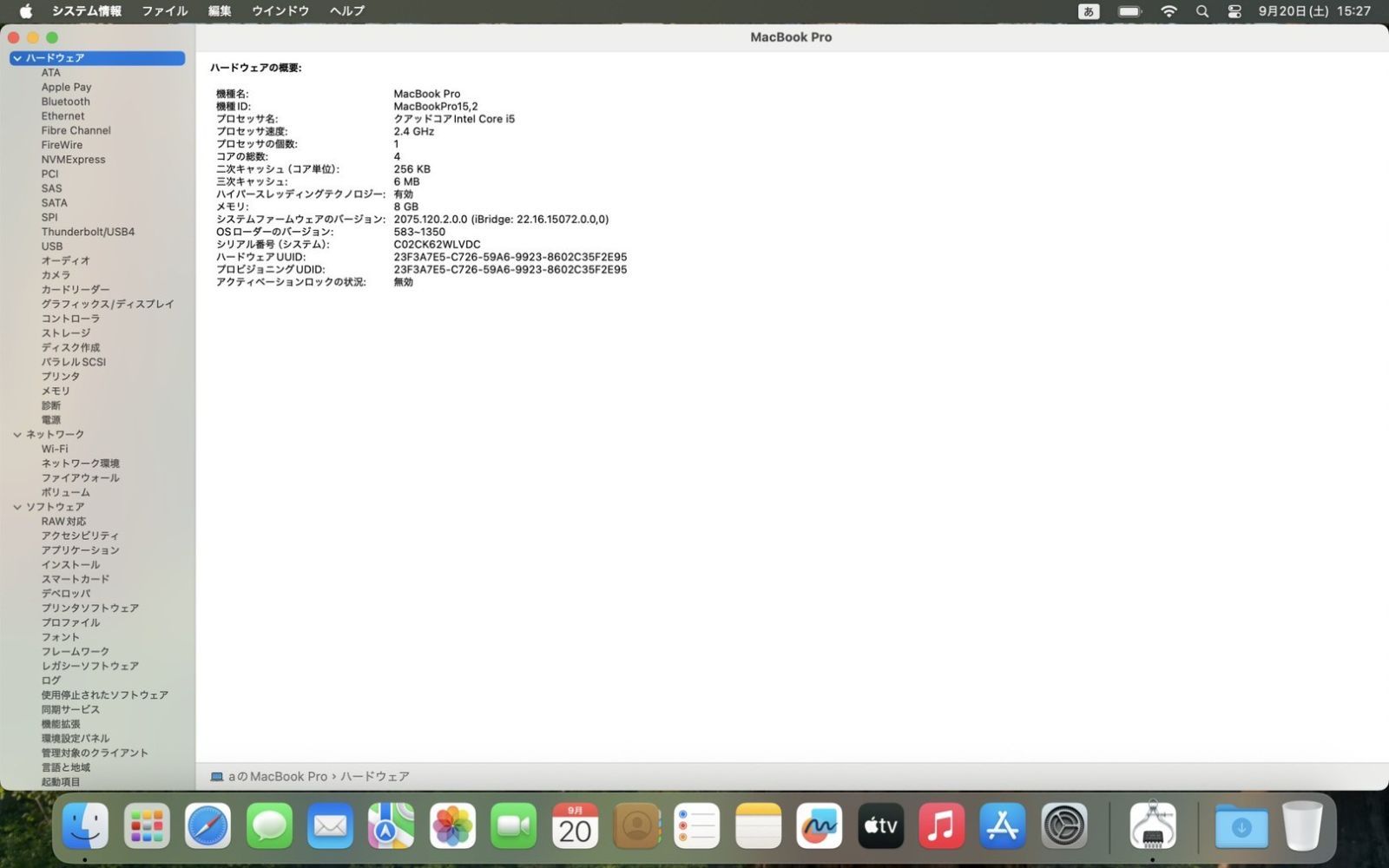This screenshot has width=1389, height=868.
Task: Open Control Center in menu bar
Action: (1234, 11)
